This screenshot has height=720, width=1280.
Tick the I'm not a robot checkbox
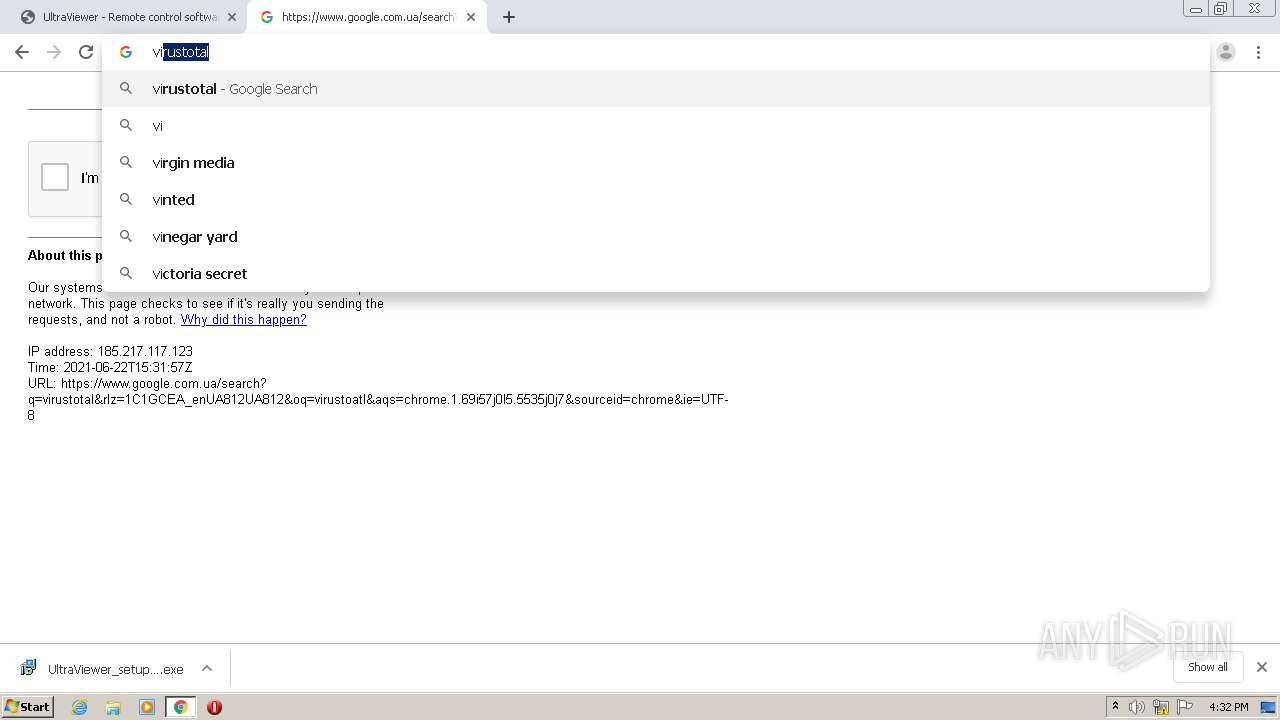click(x=55, y=177)
